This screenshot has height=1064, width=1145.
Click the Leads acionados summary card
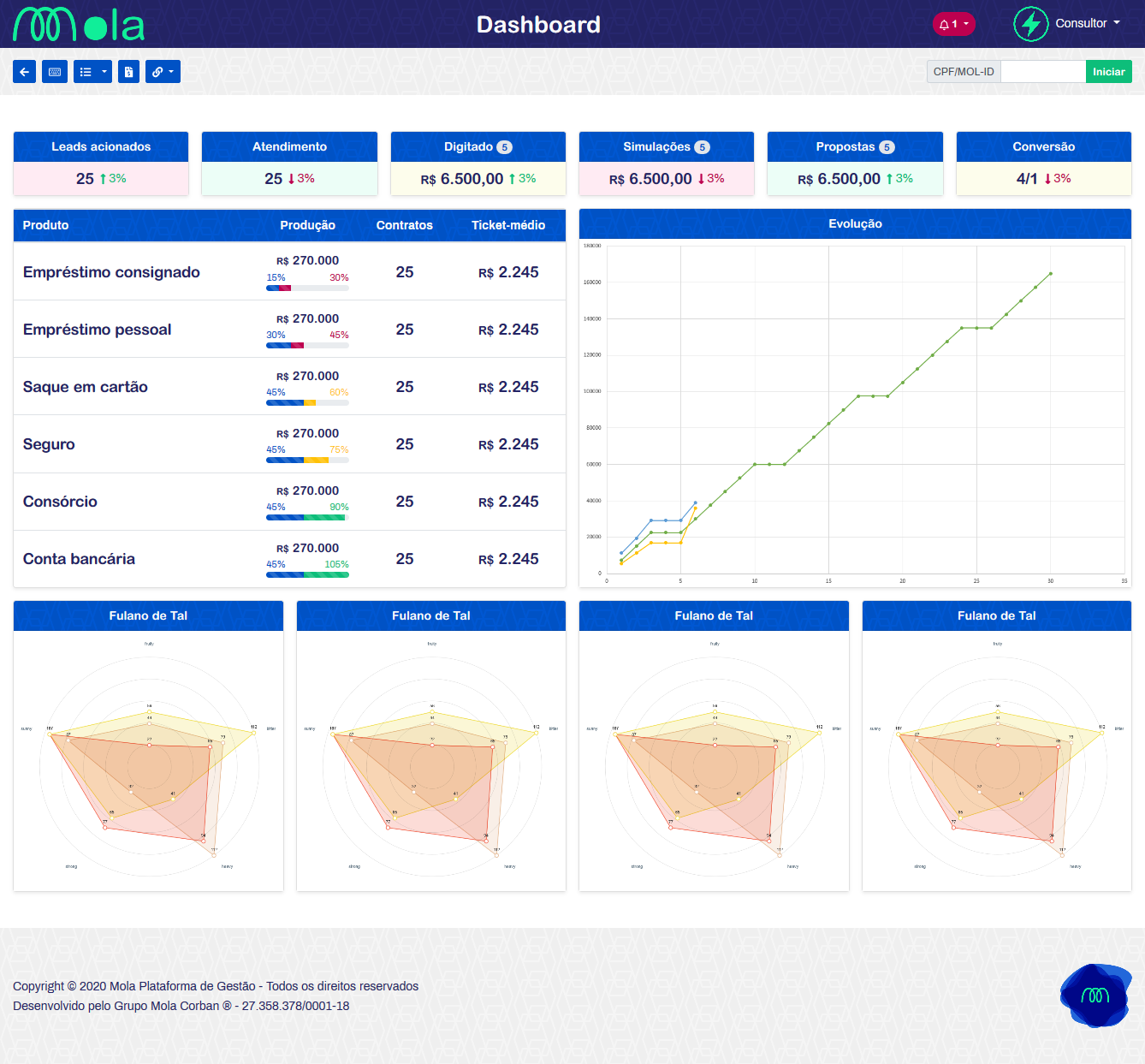(101, 163)
